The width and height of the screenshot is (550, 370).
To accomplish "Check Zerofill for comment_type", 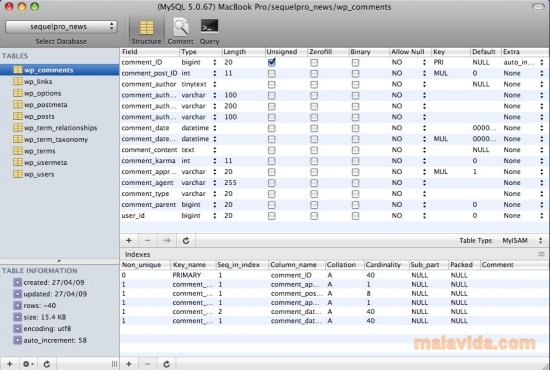I will [314, 194].
